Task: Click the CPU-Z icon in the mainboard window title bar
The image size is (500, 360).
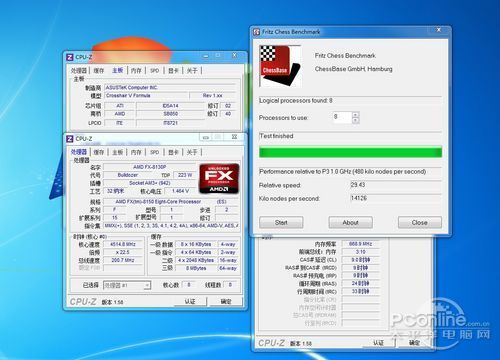Action: [70, 57]
